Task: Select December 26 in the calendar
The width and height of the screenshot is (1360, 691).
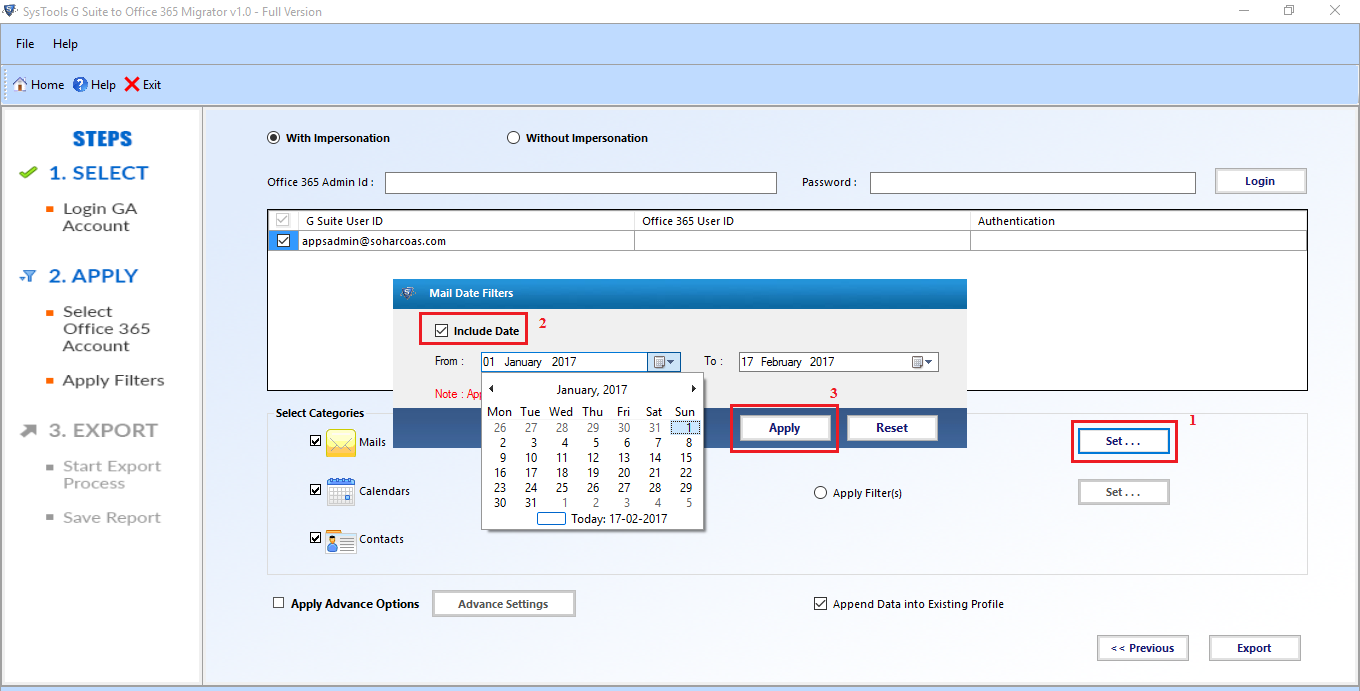Action: 501,428
